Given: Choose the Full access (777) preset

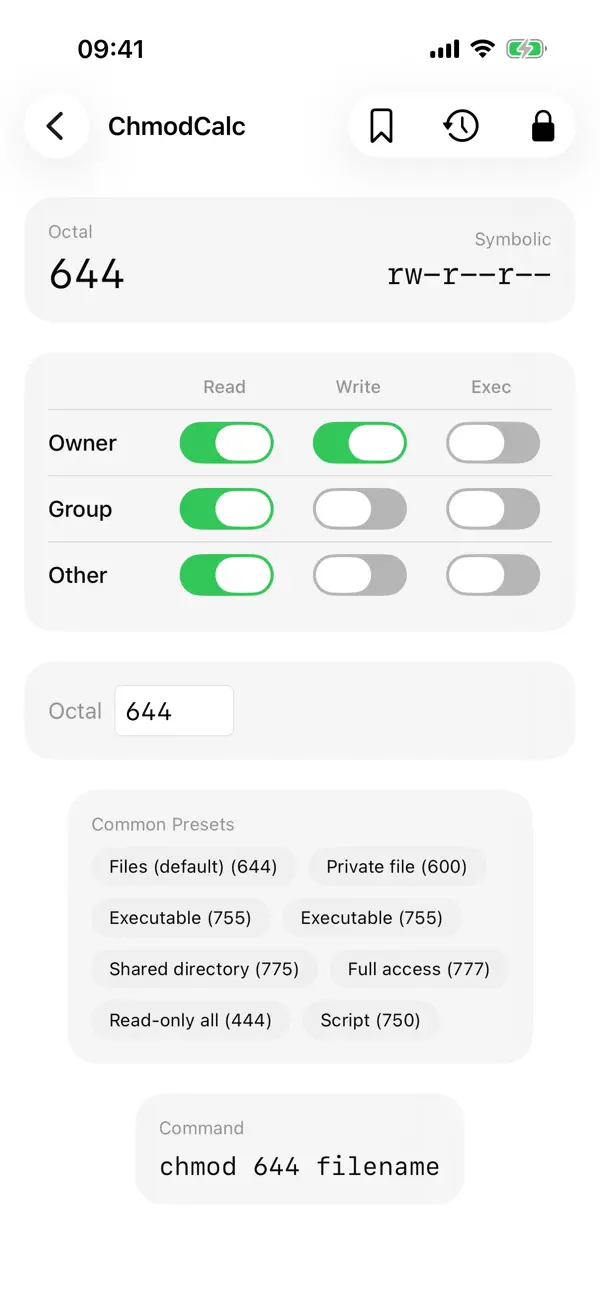Looking at the screenshot, I should click(x=418, y=969).
